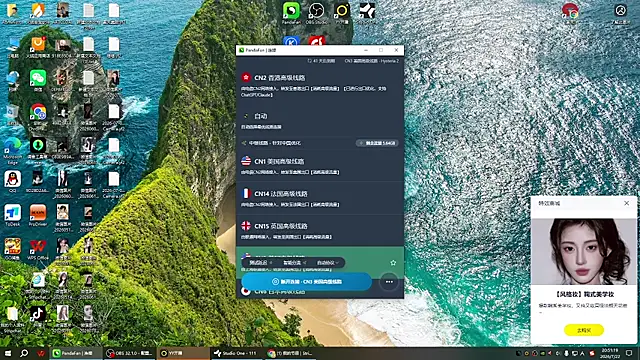Favorite the selected server with the star icon
Screen dimensions: 640x360
[x=393, y=263]
